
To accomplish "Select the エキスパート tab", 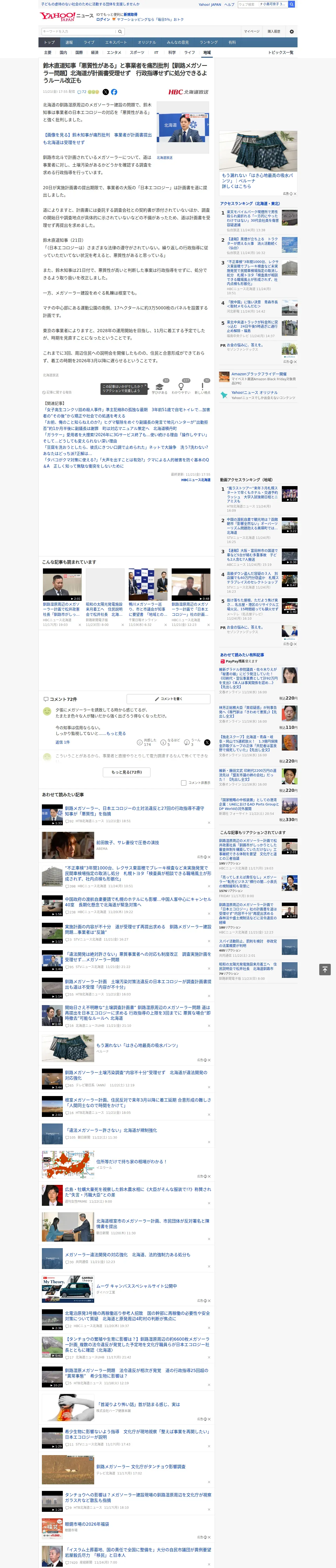I will pos(116,42).
